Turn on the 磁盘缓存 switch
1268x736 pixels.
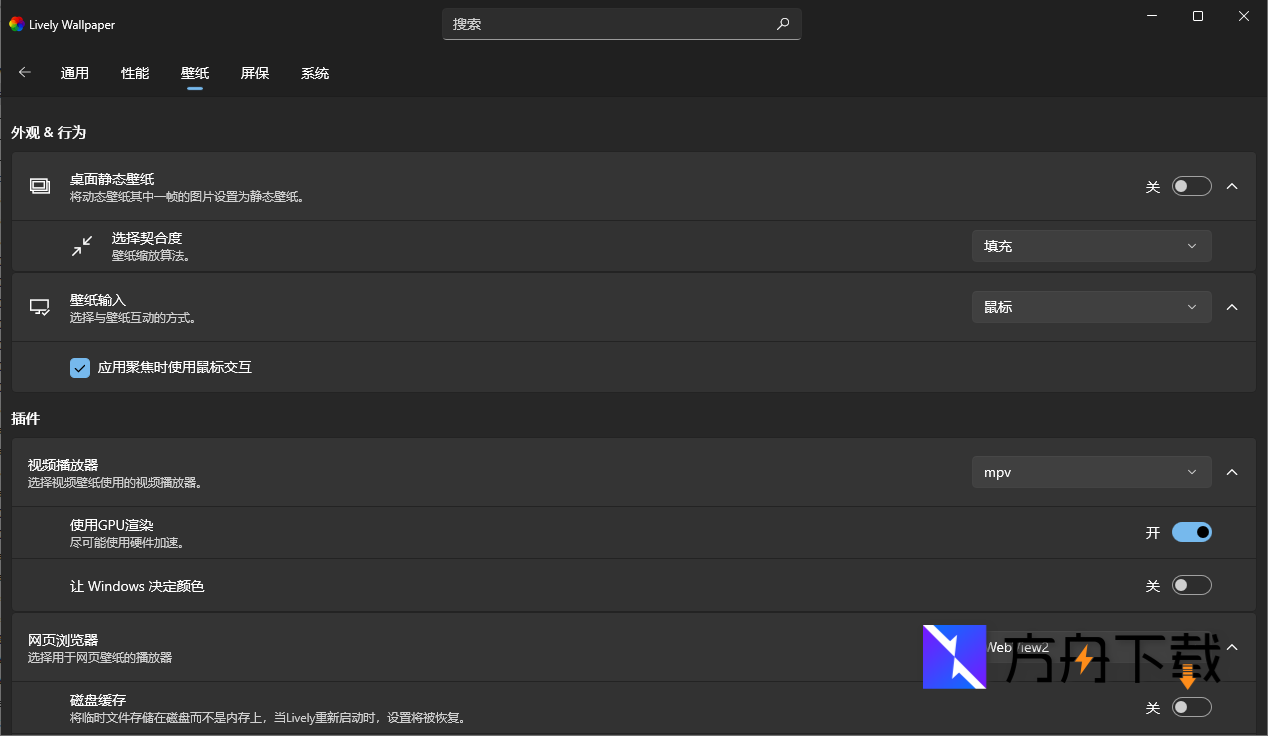(1191, 707)
